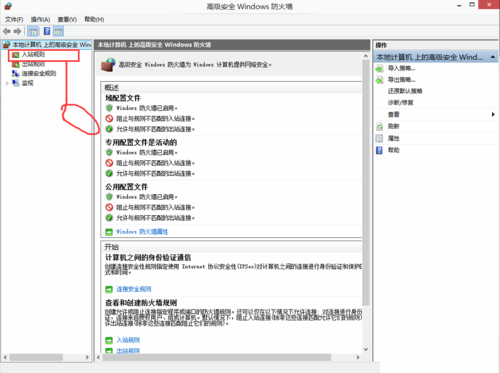Click the 域配置文件 heading
The height and width of the screenshot is (373, 500).
123,98
